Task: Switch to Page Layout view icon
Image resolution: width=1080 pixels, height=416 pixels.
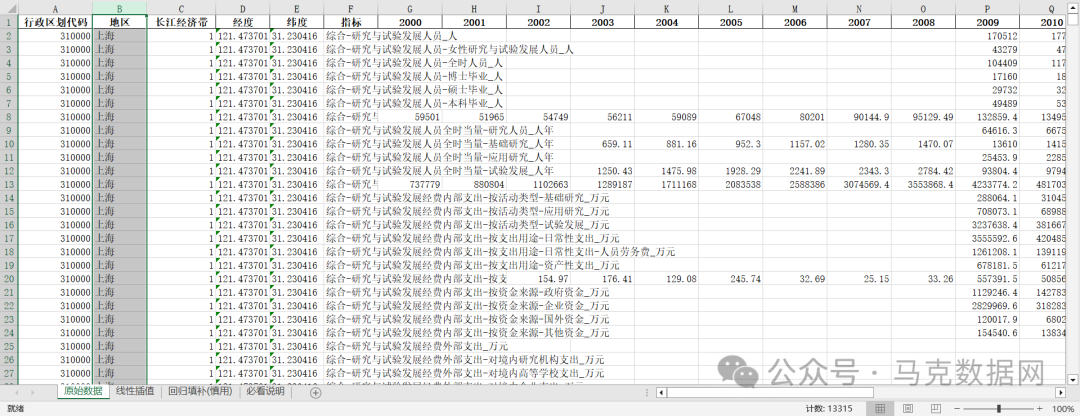Action: 908,408
